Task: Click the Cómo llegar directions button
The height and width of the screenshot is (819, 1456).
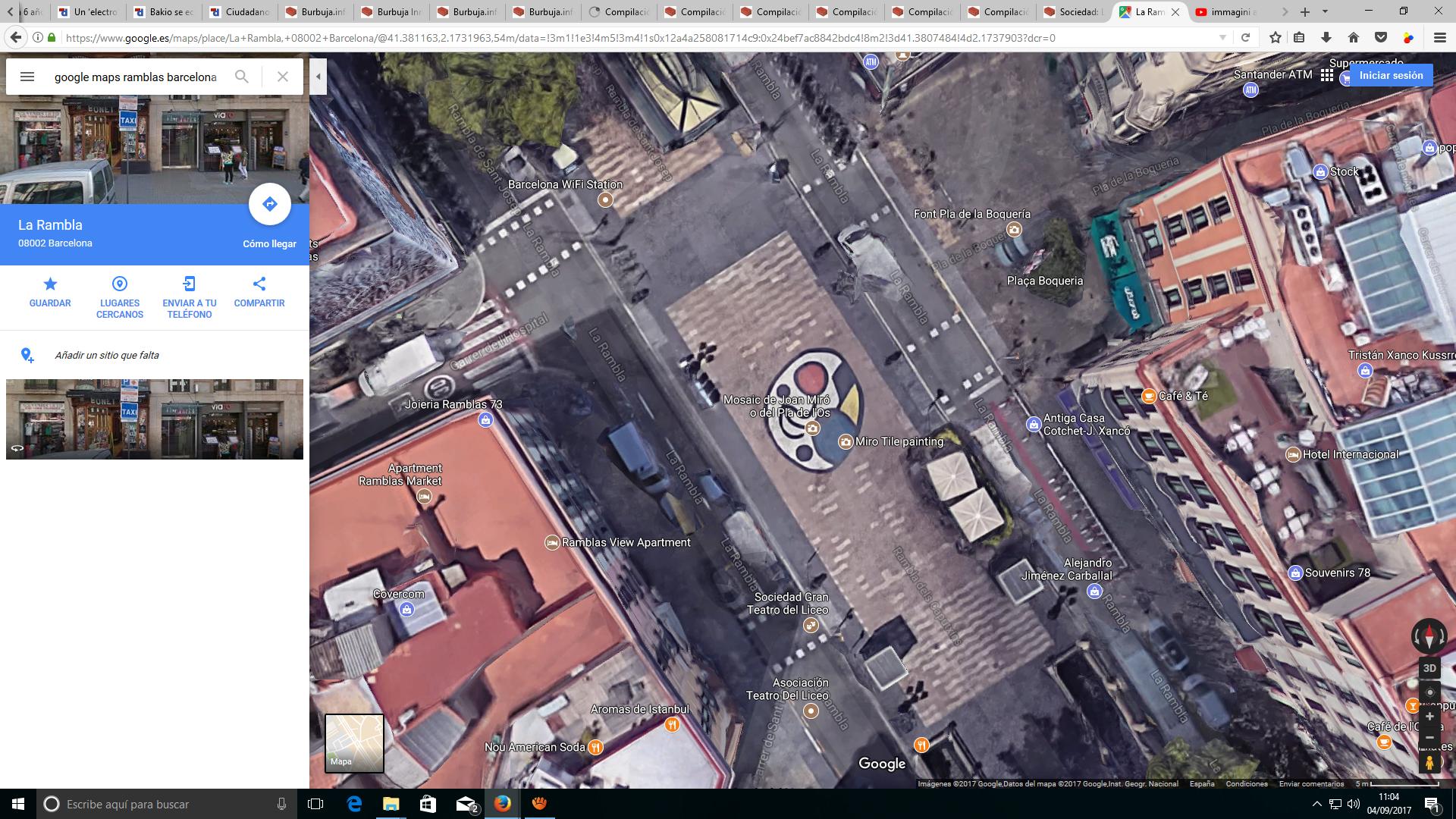Action: point(269,204)
